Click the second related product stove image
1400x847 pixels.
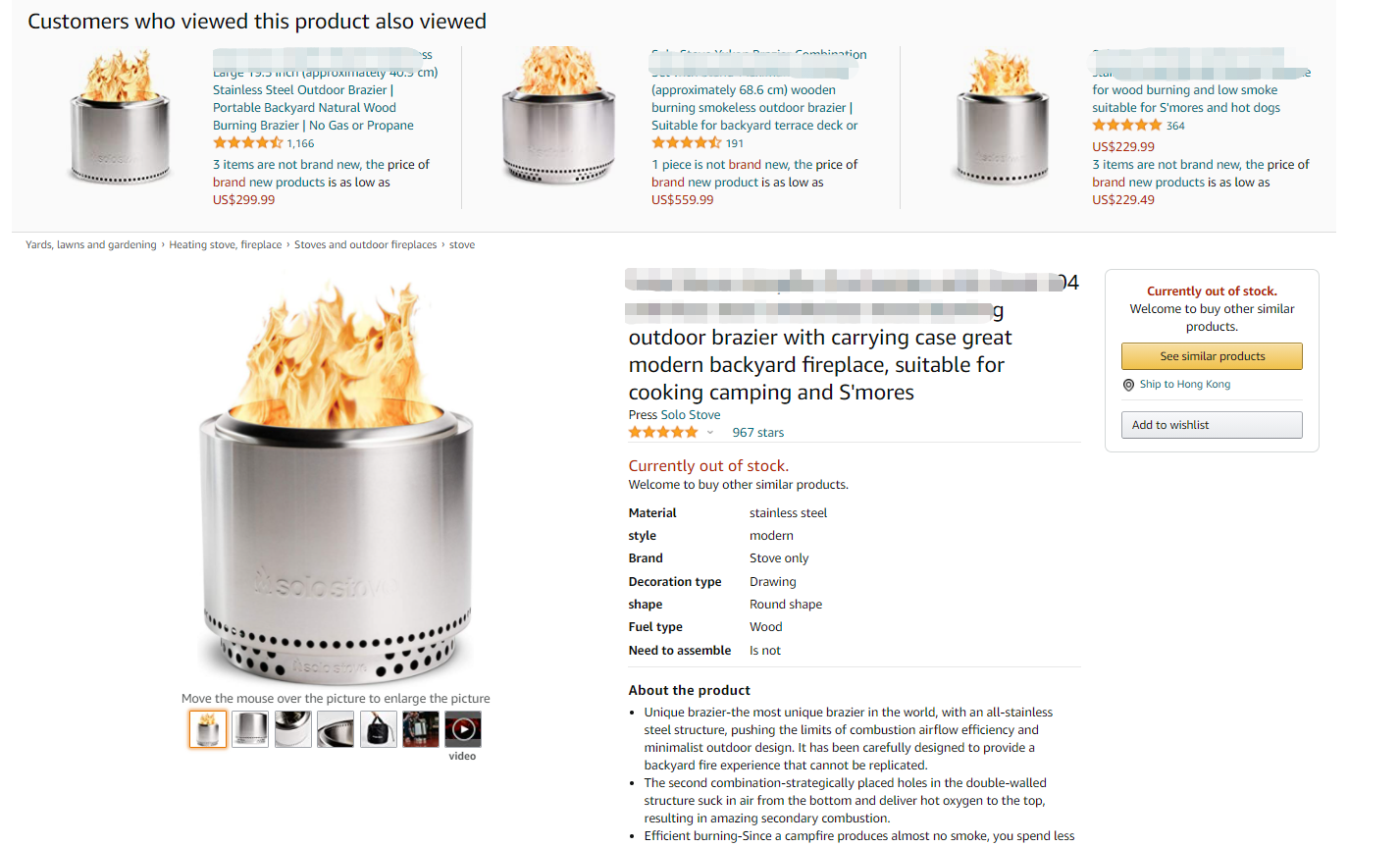coord(559,115)
